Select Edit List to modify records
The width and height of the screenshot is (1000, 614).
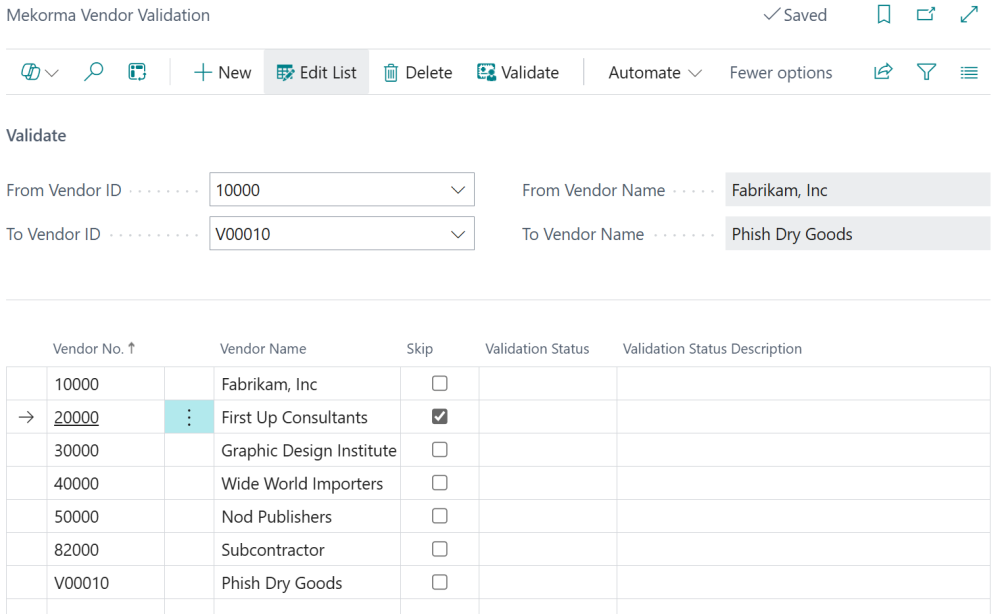coord(316,72)
